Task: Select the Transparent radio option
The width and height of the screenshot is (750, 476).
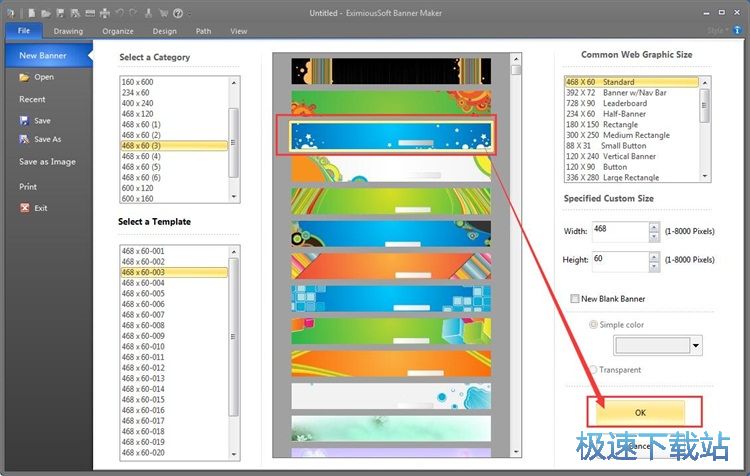Action: point(593,370)
